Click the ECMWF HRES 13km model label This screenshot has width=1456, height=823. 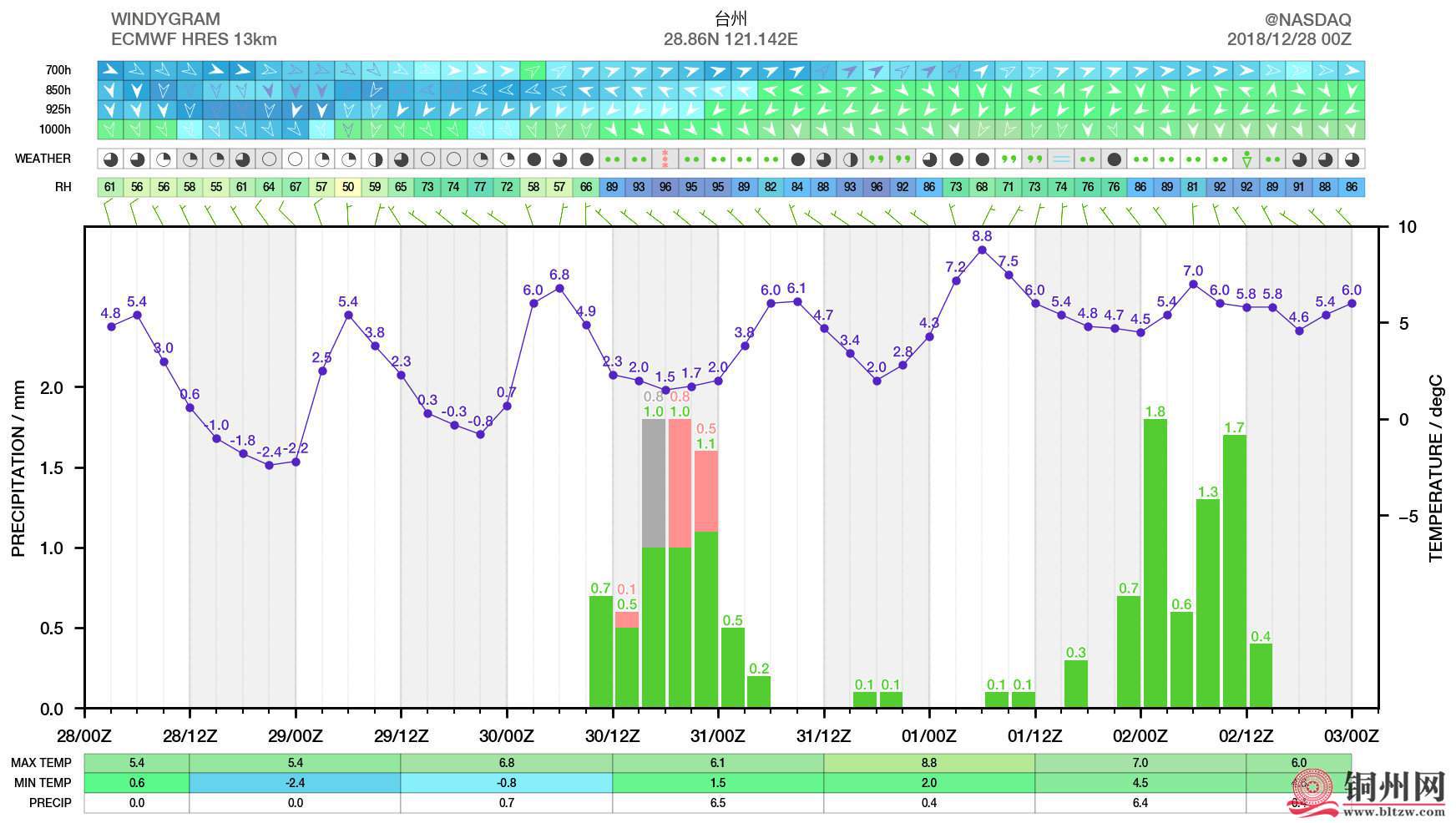coord(194,39)
